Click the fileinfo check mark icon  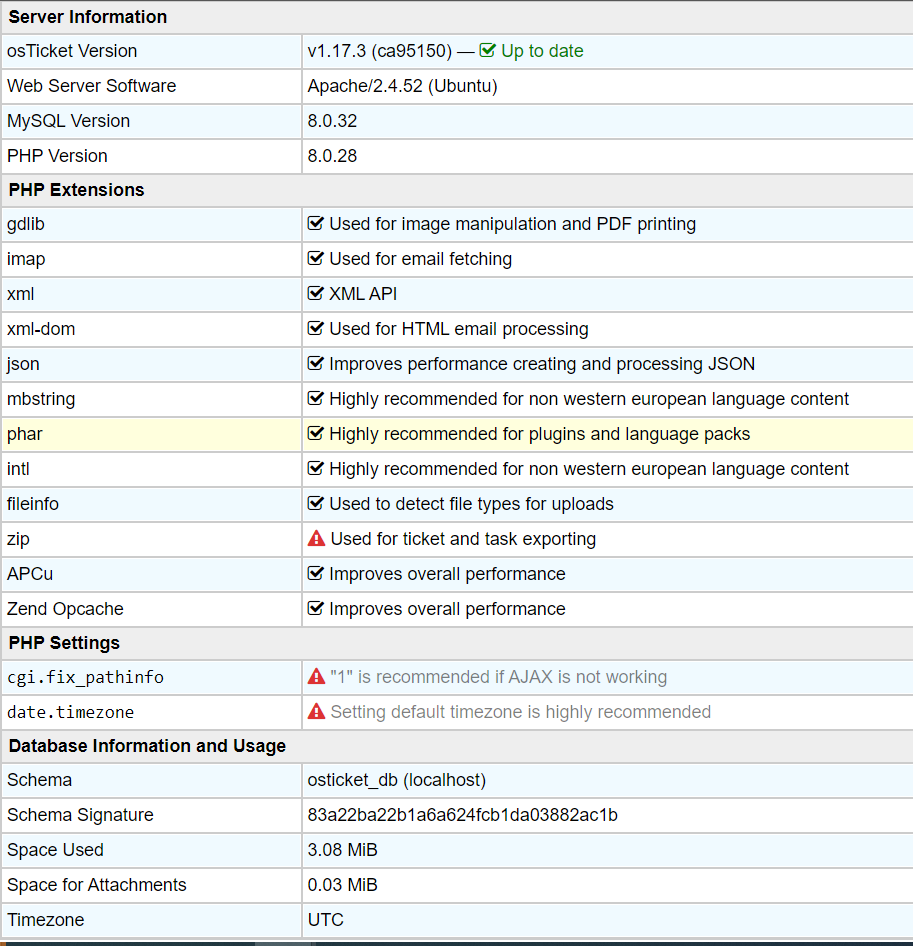coord(316,504)
